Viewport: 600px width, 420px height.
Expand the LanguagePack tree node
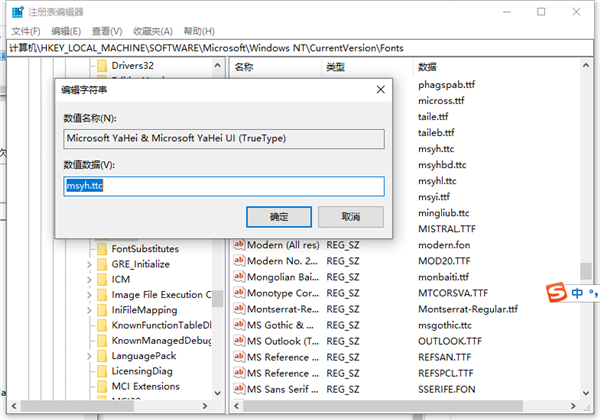click(89, 355)
